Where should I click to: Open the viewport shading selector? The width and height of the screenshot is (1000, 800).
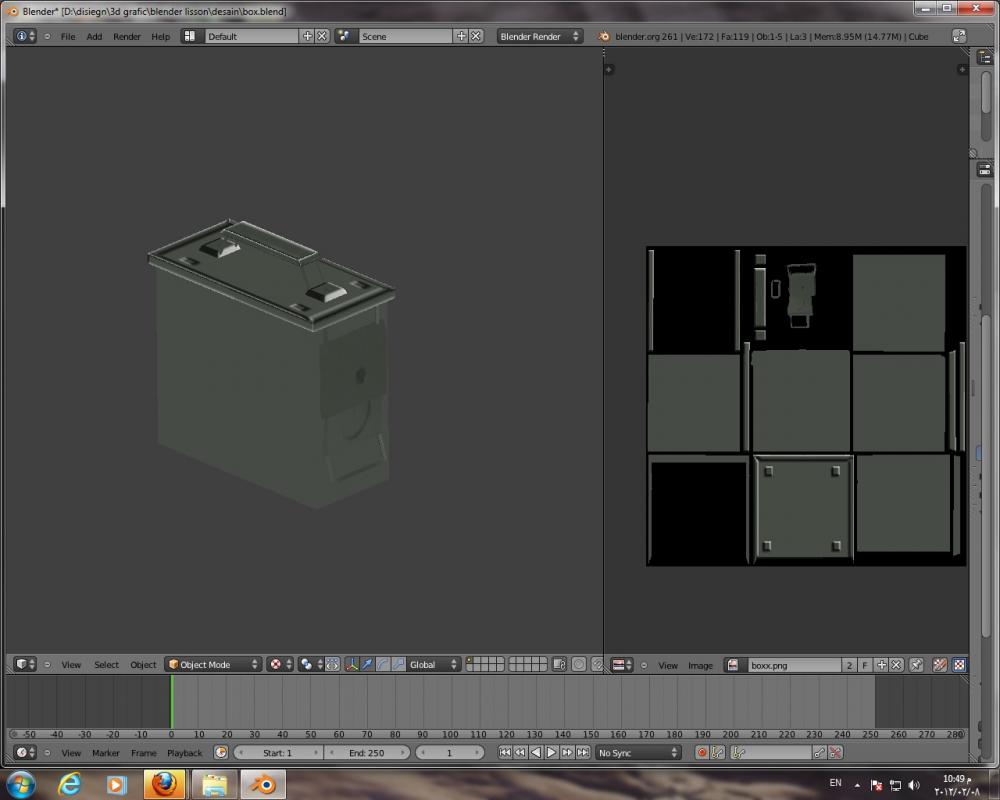coord(280,664)
